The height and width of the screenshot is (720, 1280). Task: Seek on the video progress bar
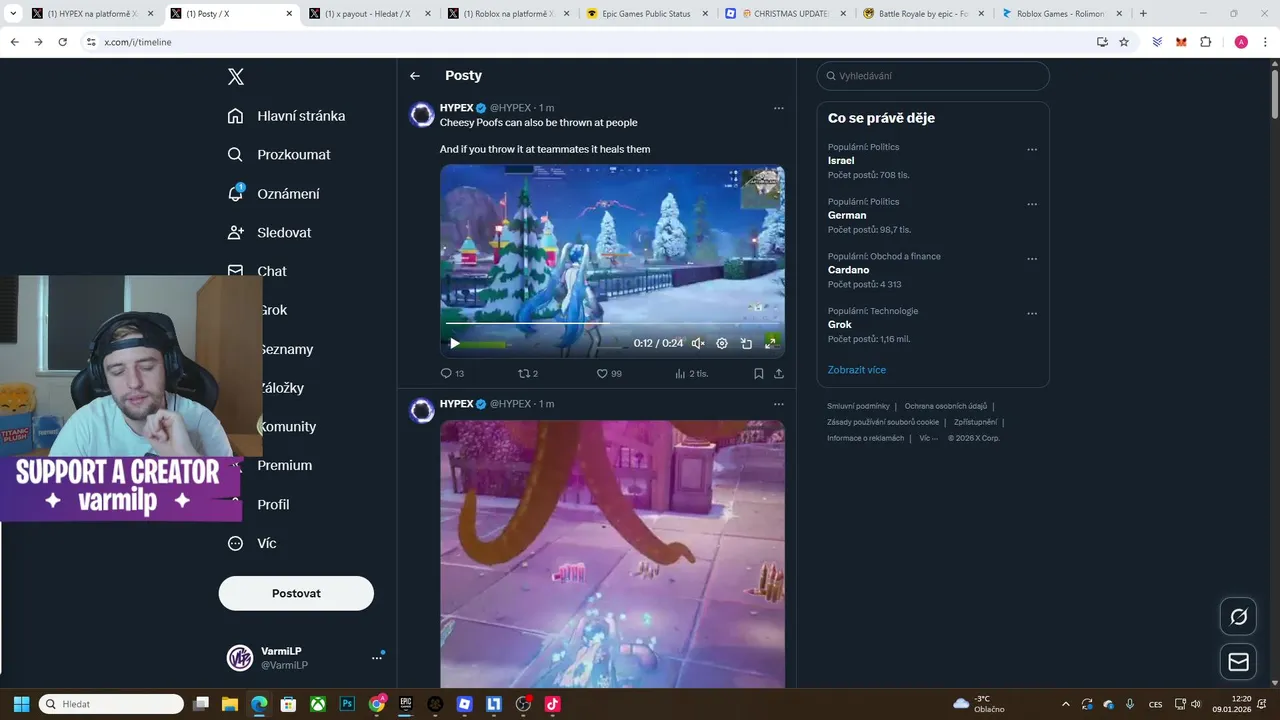[x=612, y=324]
